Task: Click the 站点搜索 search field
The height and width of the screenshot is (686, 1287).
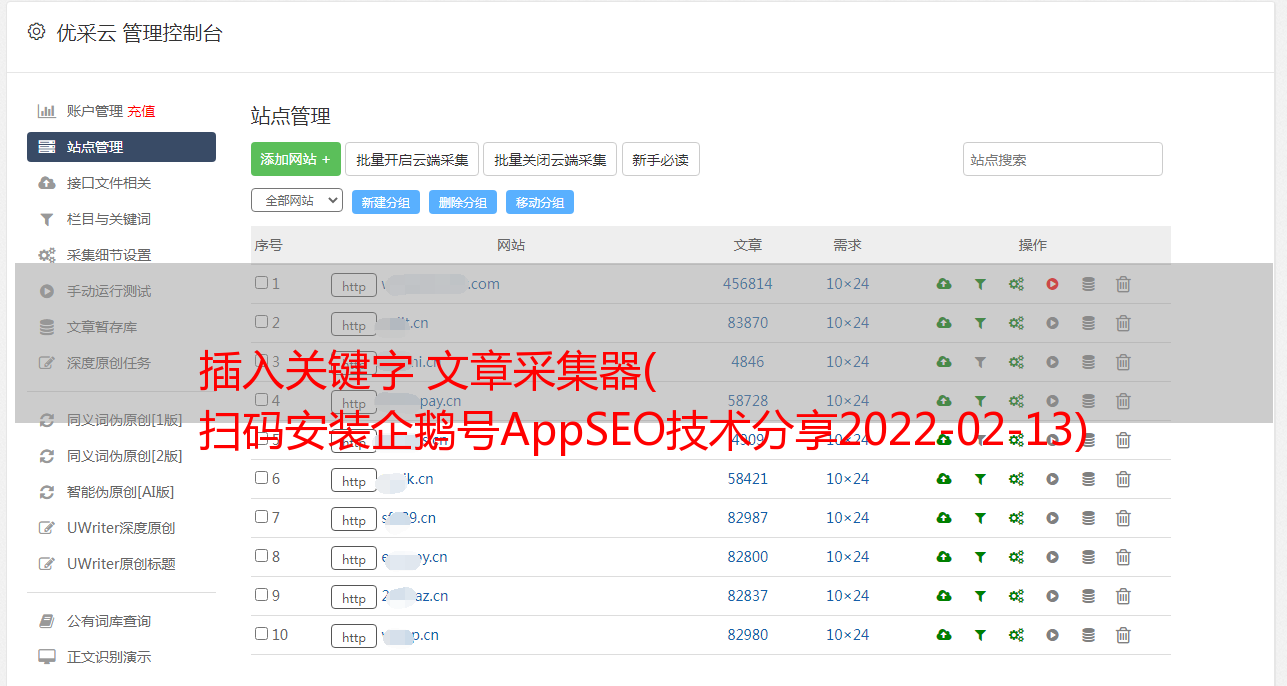Action: [1063, 159]
